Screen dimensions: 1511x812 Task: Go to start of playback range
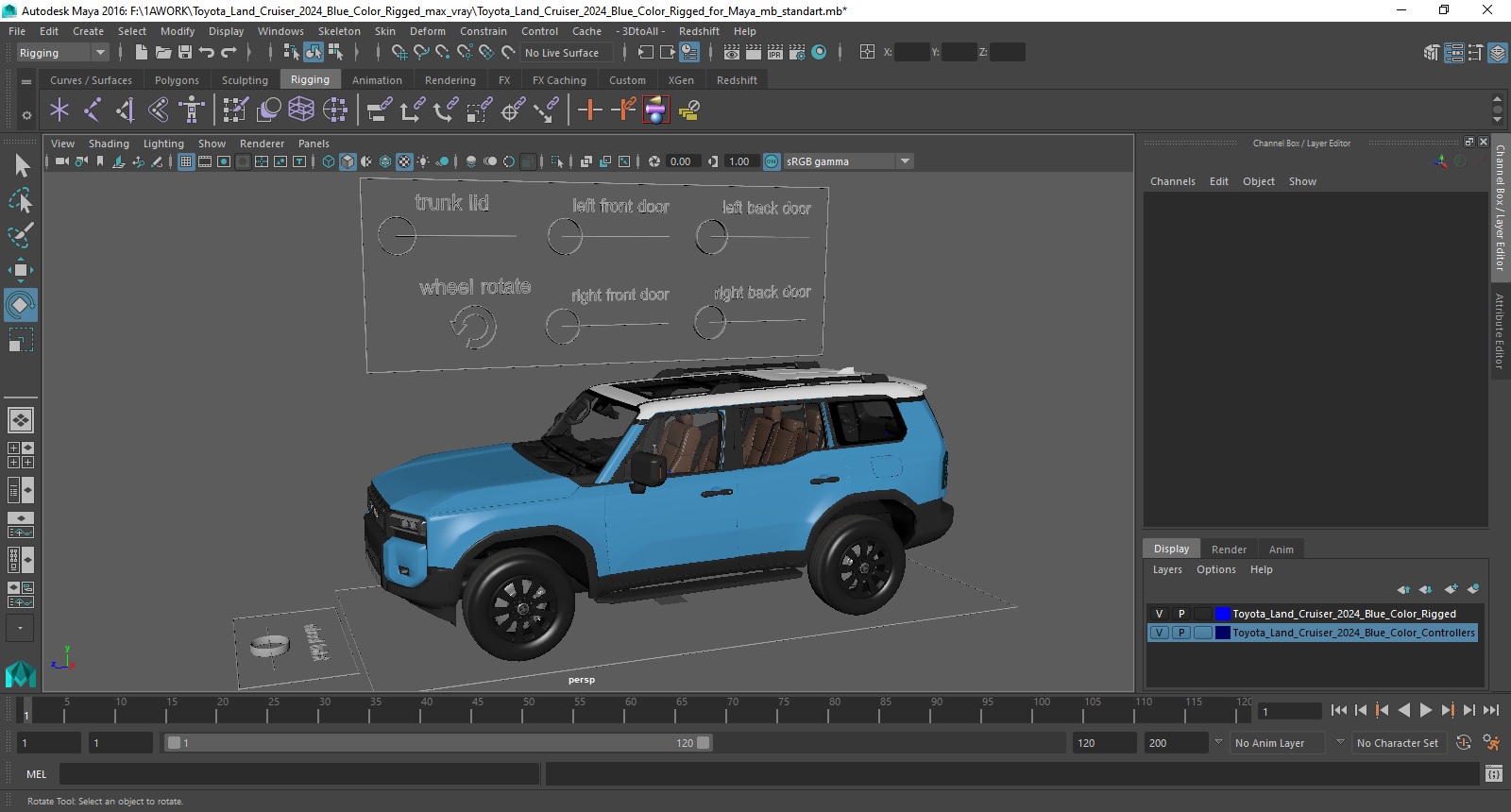[x=1339, y=710]
